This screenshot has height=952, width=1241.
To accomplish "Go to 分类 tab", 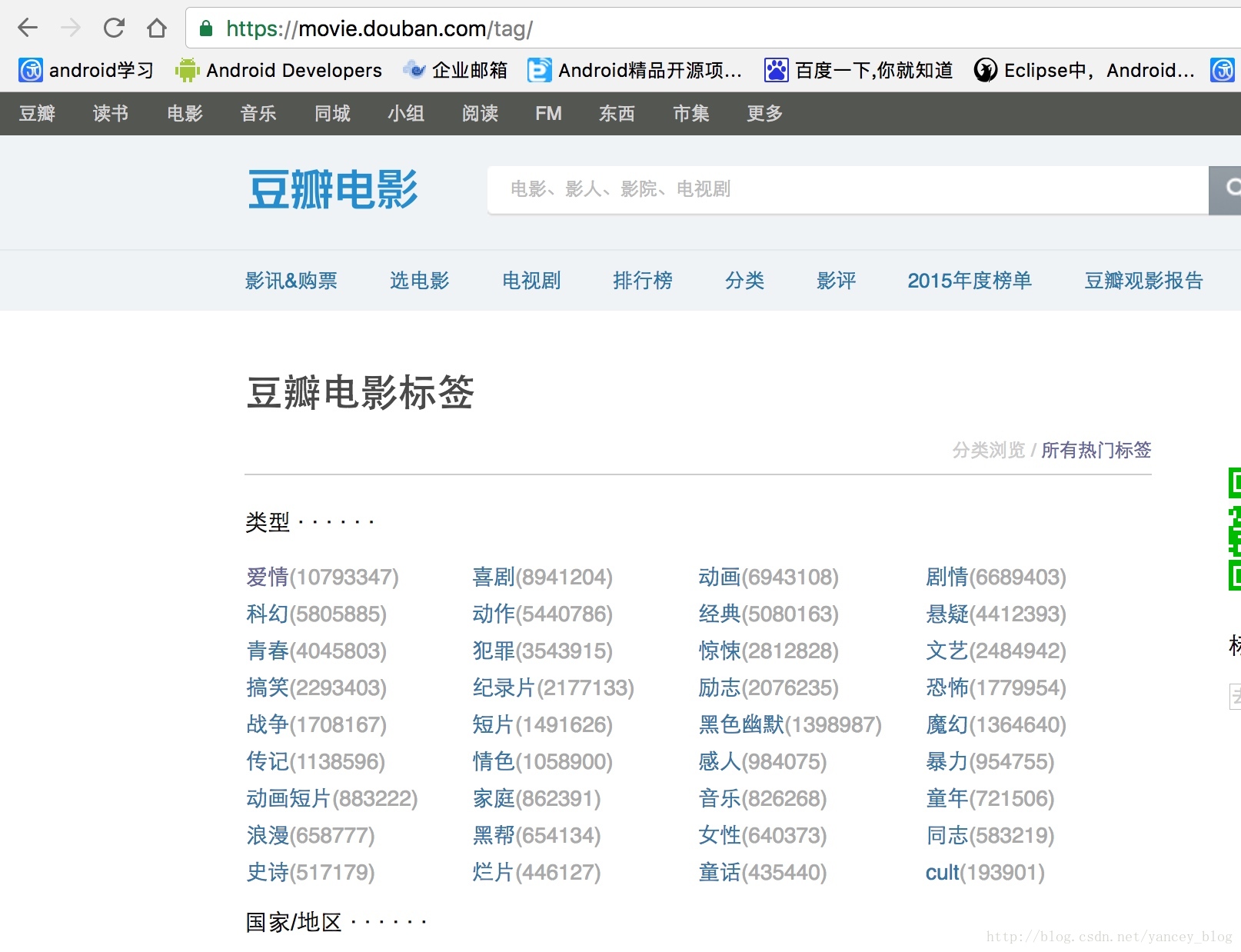I will [x=744, y=281].
